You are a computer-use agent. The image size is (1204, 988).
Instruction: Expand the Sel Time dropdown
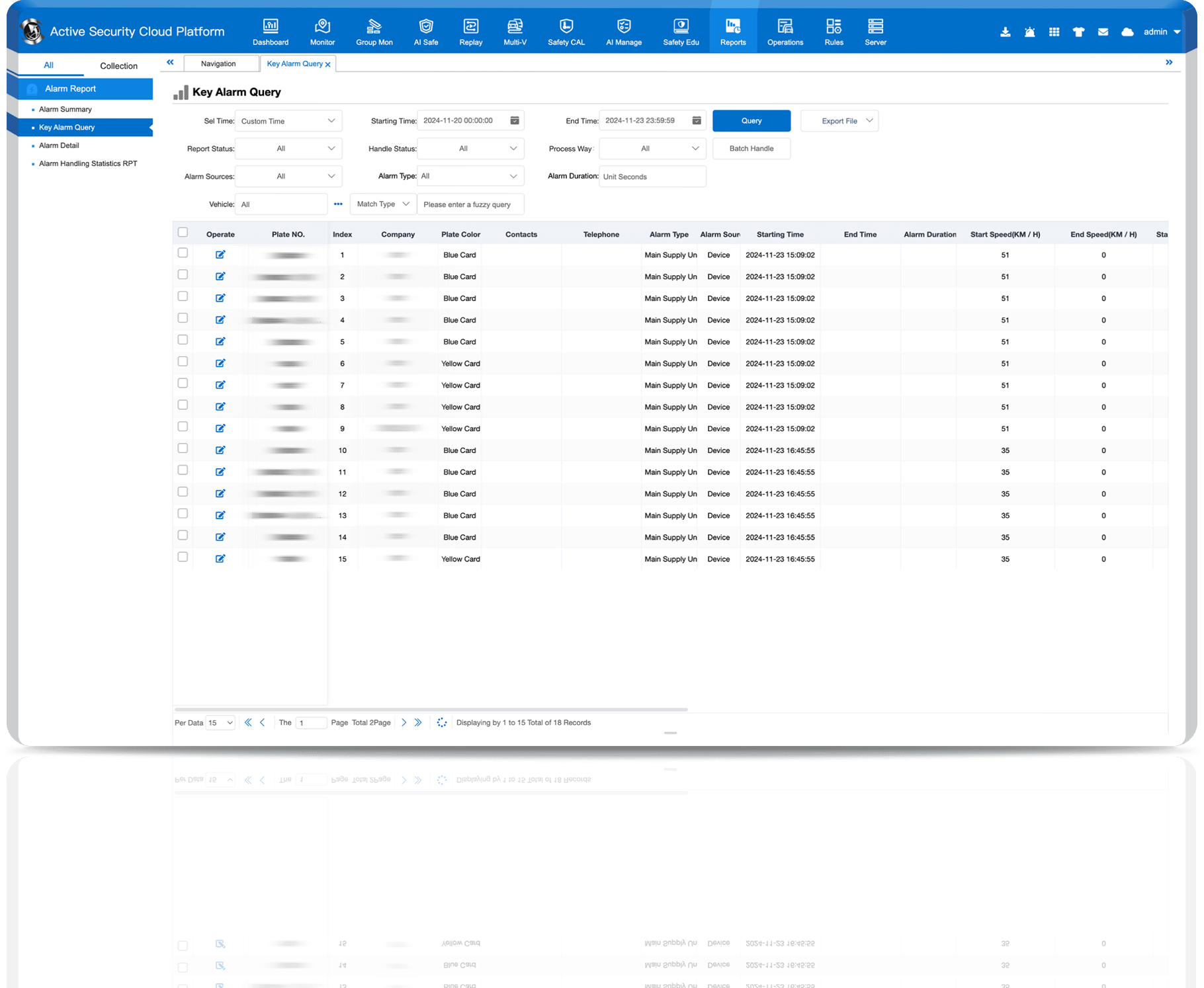(288, 121)
